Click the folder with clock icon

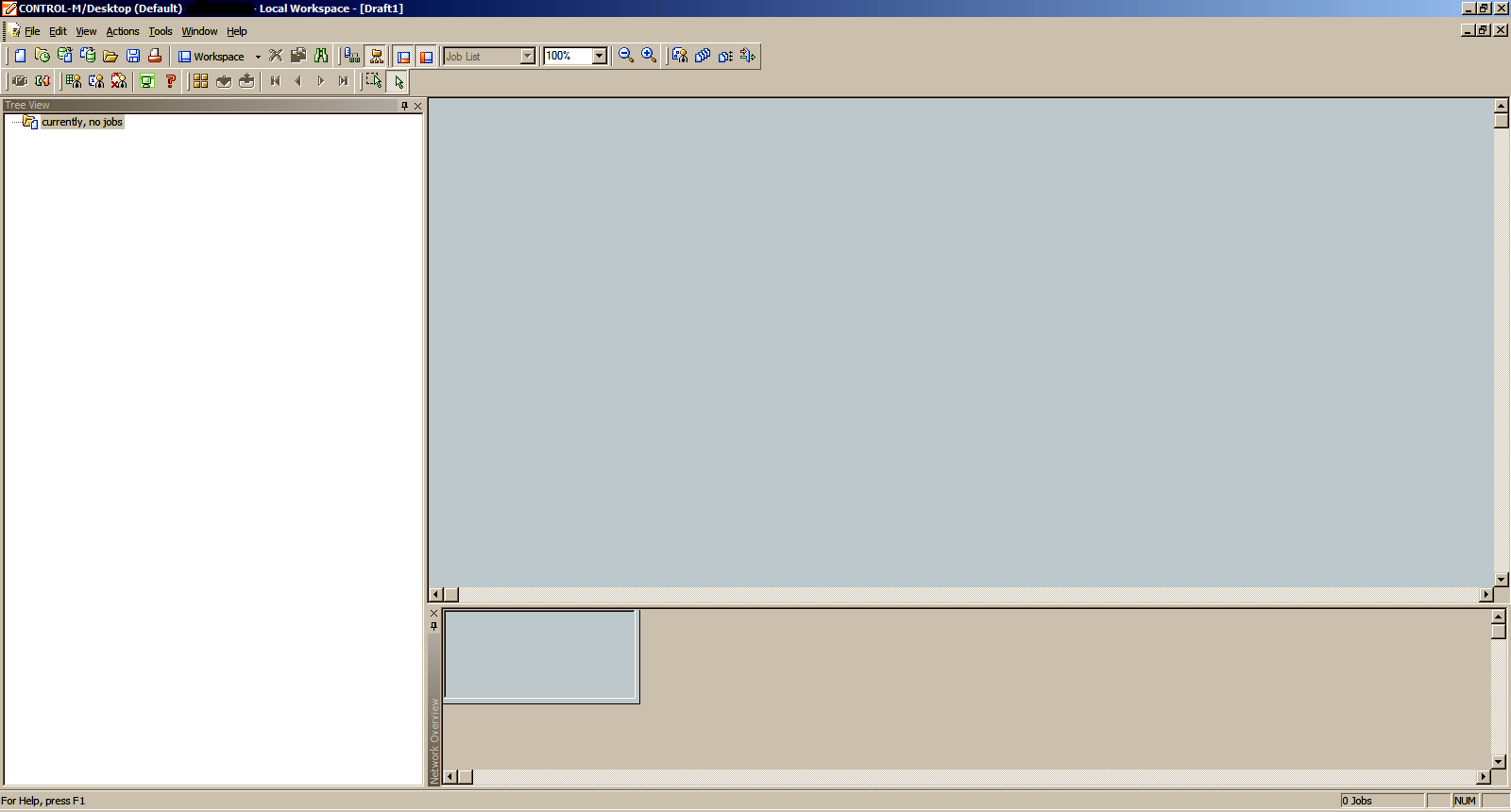pyautogui.click(x=42, y=56)
